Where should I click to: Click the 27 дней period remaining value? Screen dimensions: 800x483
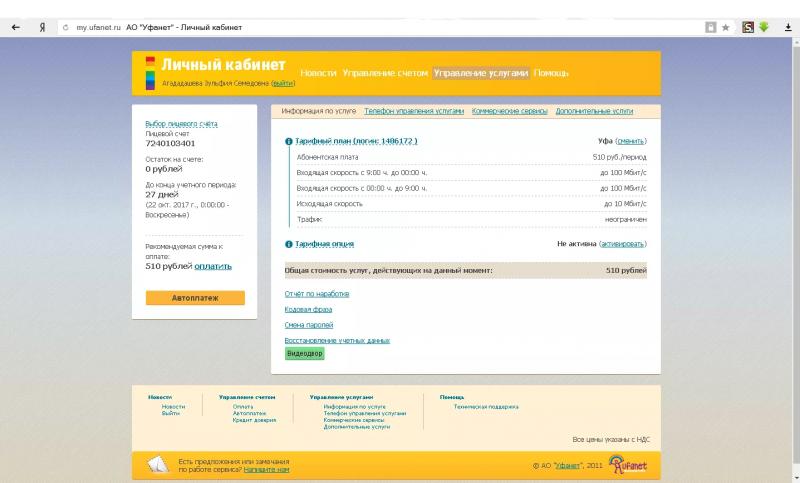[162, 195]
